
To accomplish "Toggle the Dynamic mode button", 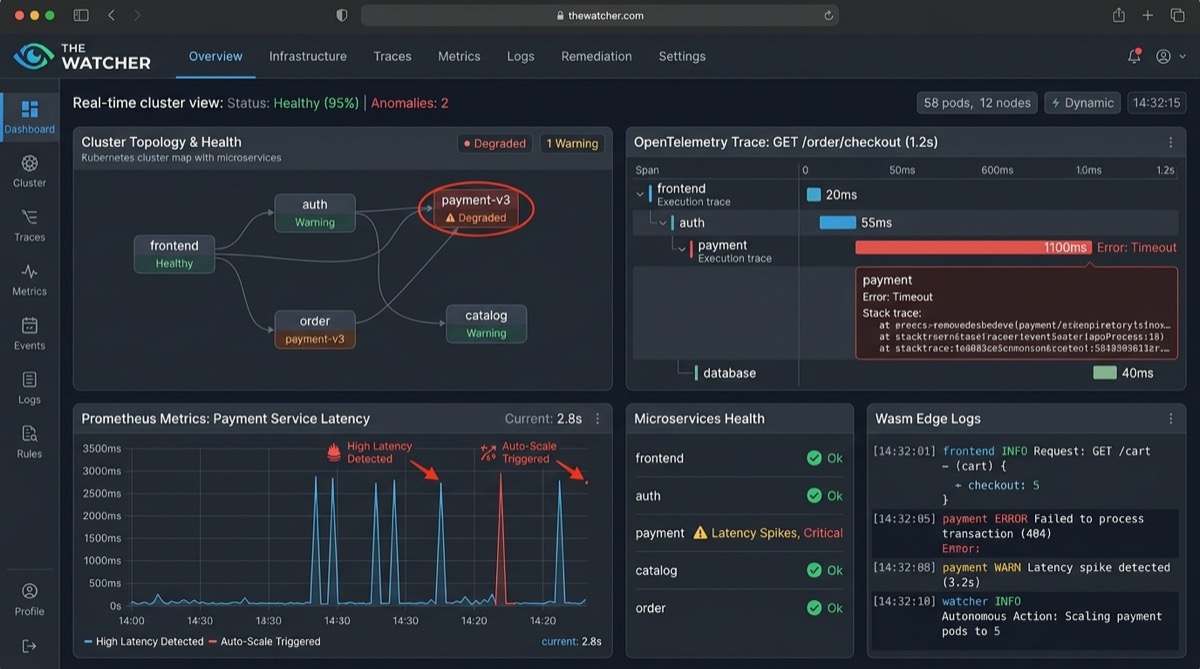I will [x=1082, y=103].
